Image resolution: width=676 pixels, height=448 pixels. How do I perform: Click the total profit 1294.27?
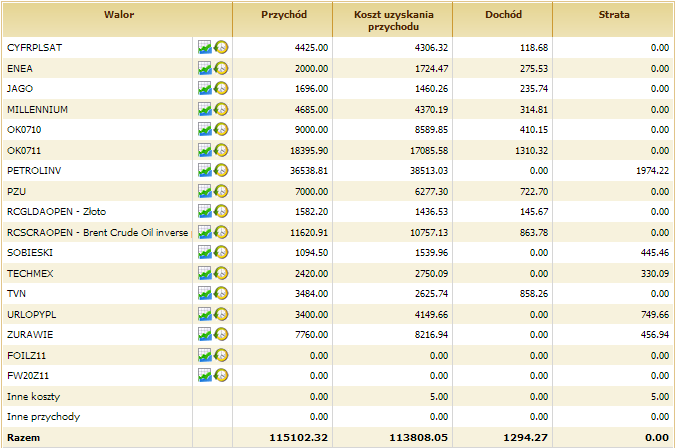pyautogui.click(x=526, y=438)
